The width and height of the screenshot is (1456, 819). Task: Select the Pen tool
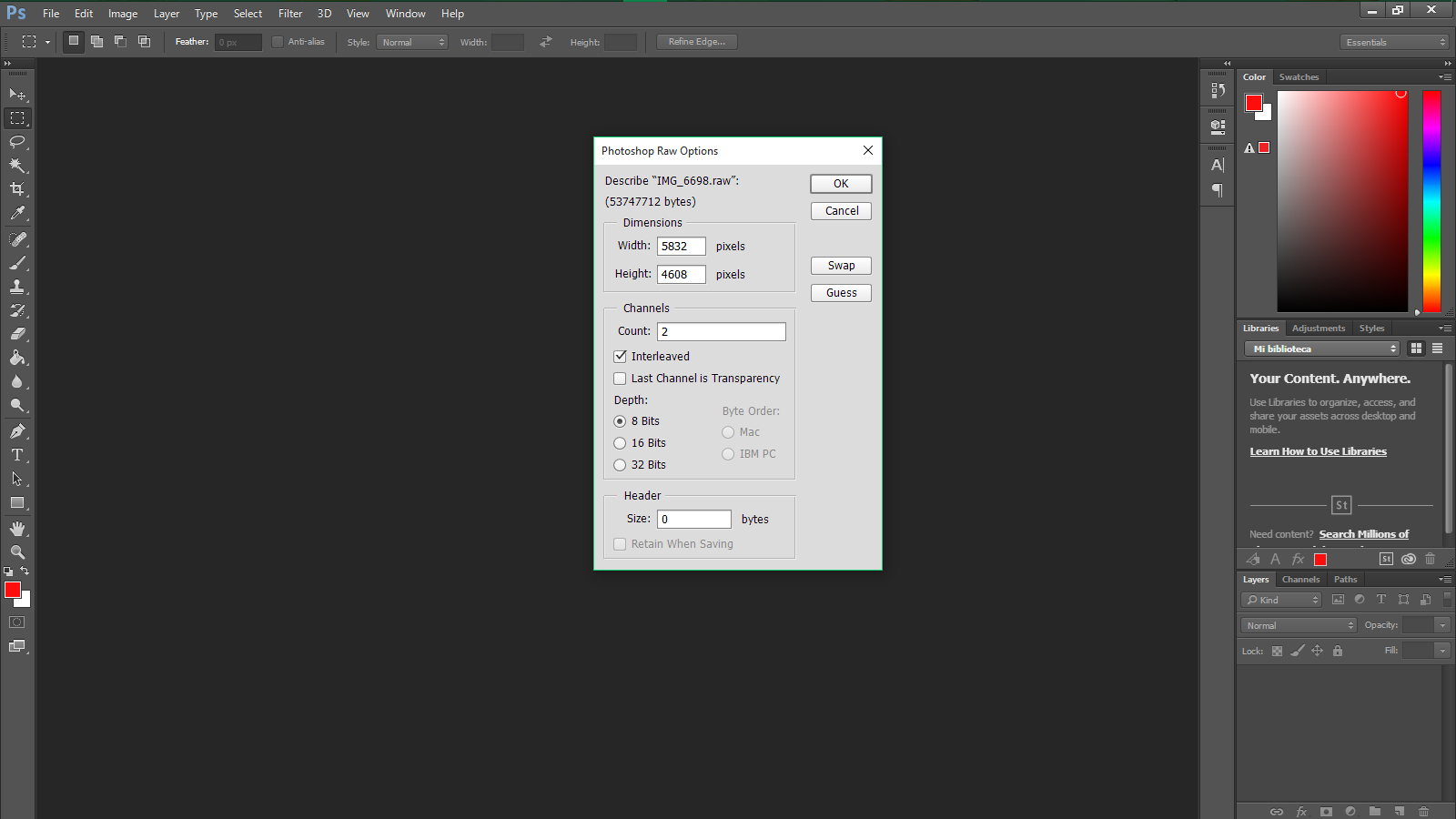[x=17, y=431]
